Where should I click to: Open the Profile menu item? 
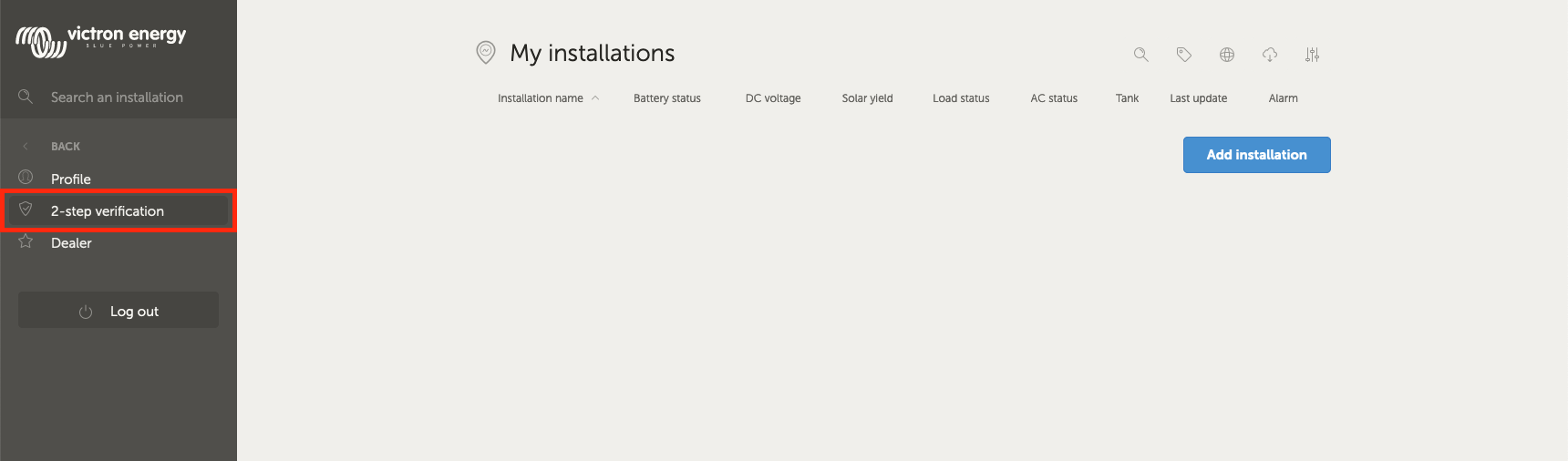coord(71,179)
